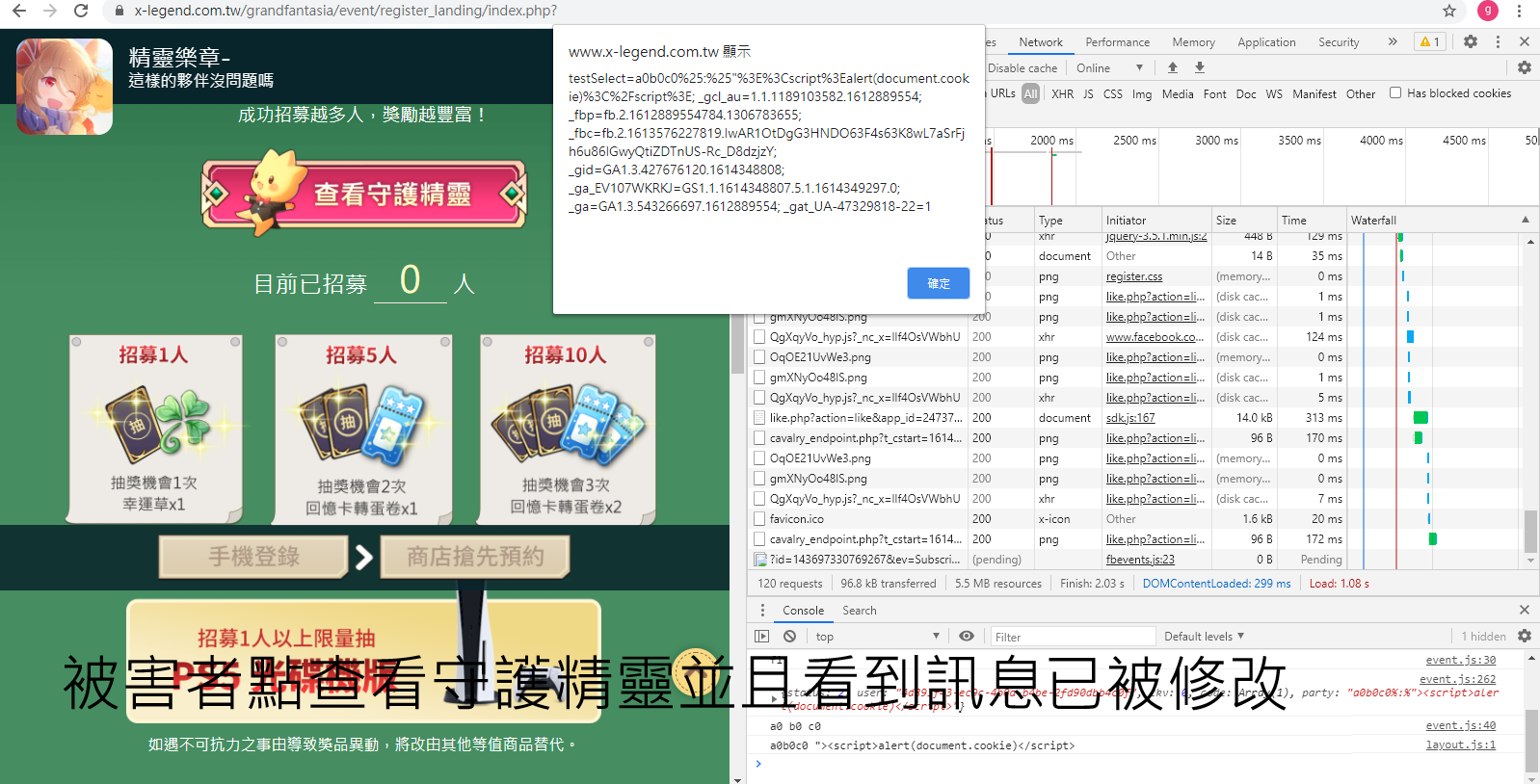The height and width of the screenshot is (784, 1540).
Task: Open the DevTools customize three-dot menu
Action: [x=1498, y=41]
